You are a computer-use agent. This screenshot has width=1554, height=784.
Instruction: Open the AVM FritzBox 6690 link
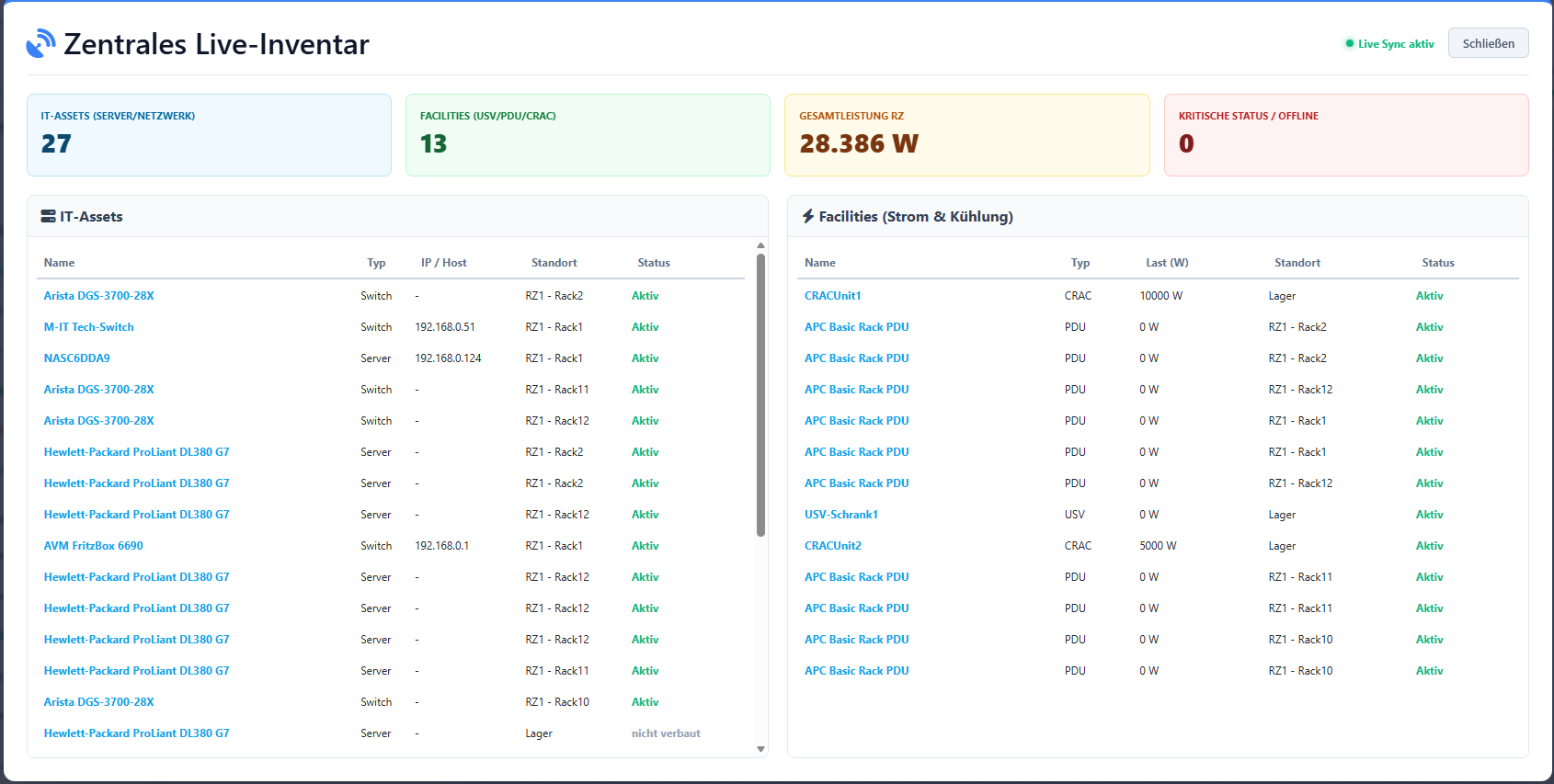coord(94,546)
